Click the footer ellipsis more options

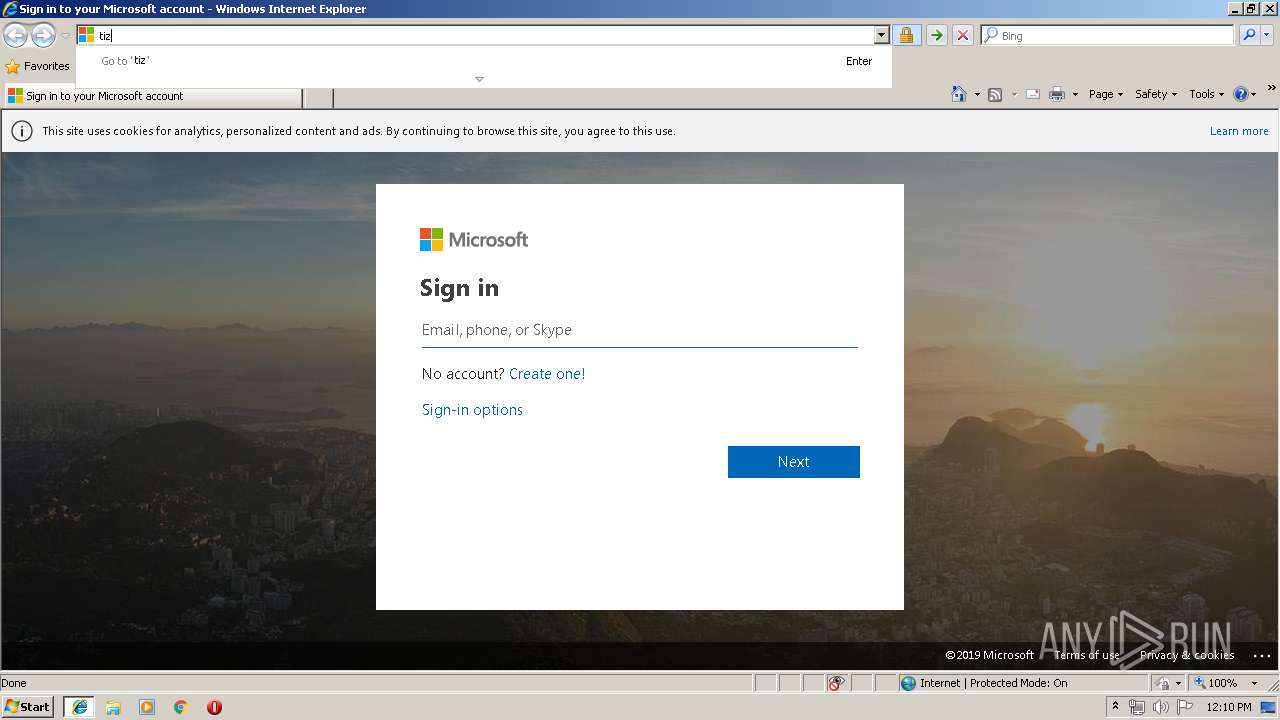1261,656
